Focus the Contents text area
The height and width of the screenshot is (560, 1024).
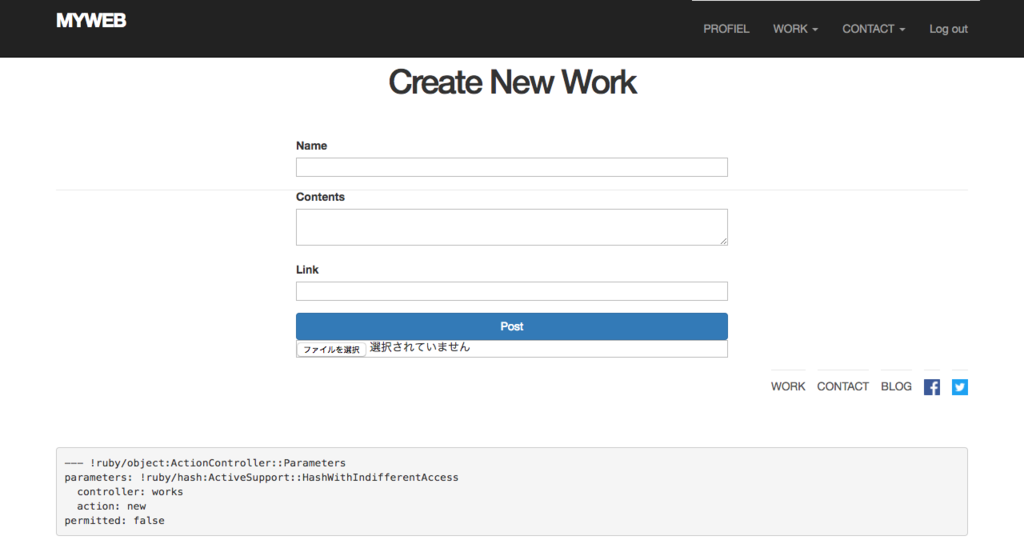click(x=511, y=227)
